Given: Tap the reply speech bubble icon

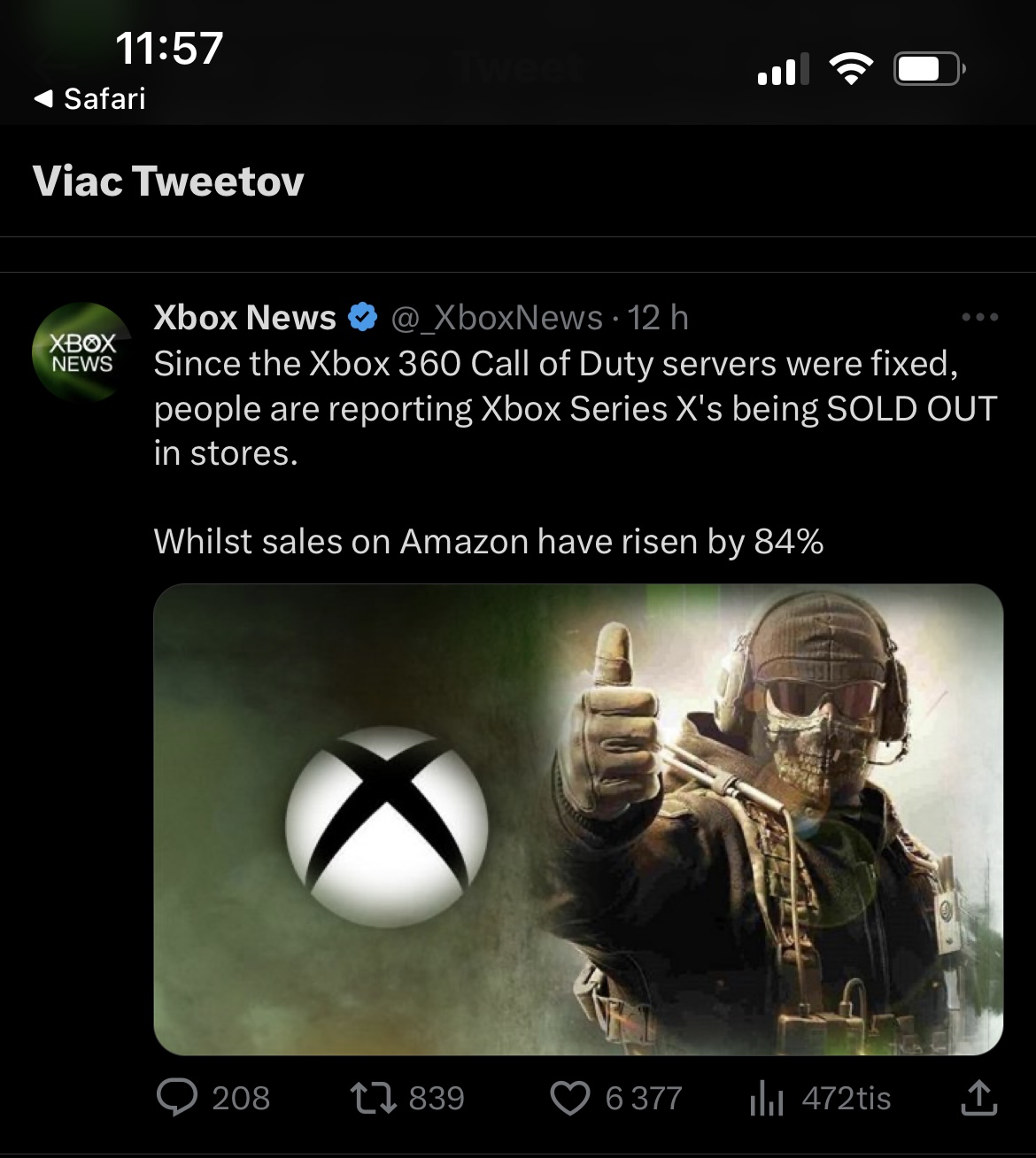Looking at the screenshot, I should click(177, 1098).
